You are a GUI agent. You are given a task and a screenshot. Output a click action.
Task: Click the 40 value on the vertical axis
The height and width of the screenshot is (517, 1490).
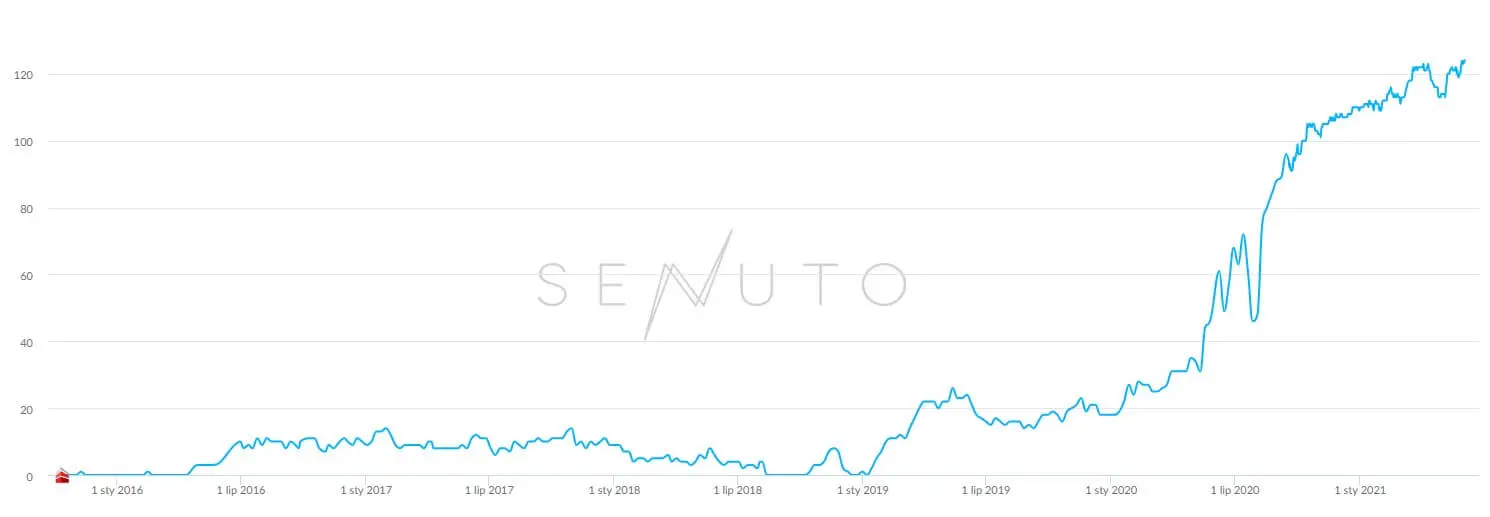26,342
